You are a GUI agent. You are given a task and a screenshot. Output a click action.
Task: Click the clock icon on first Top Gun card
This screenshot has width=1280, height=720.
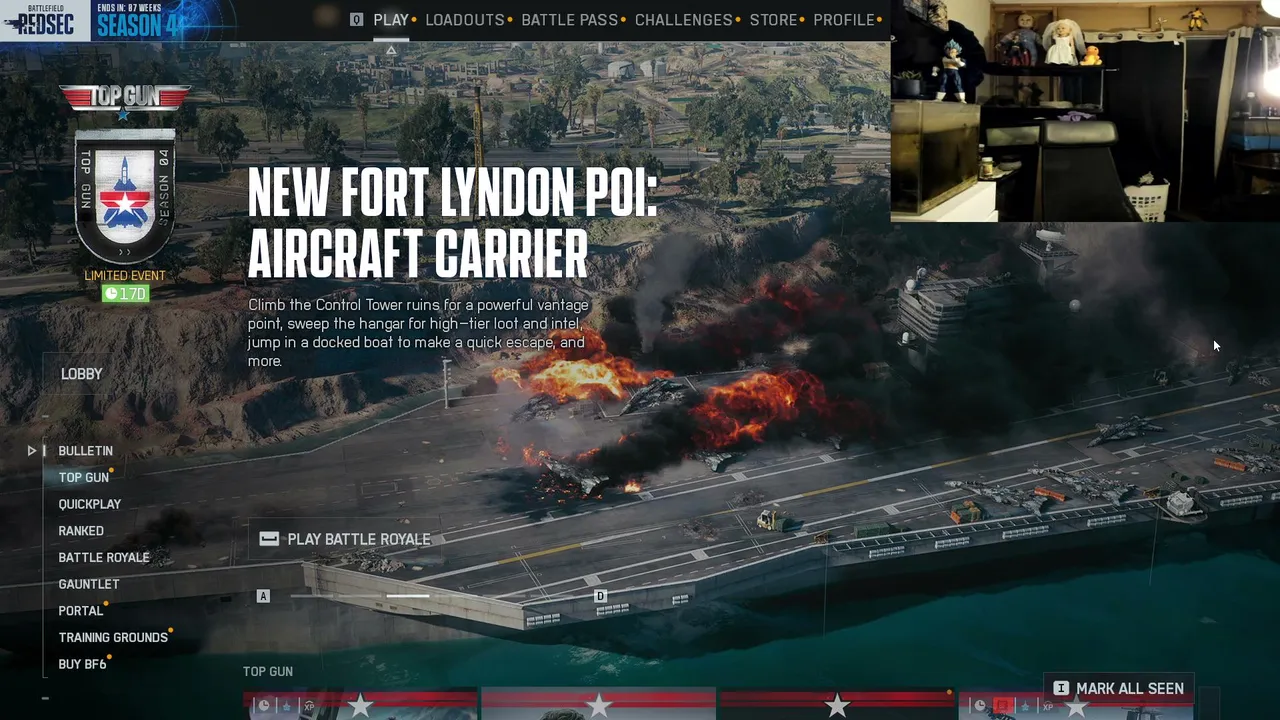(x=264, y=706)
